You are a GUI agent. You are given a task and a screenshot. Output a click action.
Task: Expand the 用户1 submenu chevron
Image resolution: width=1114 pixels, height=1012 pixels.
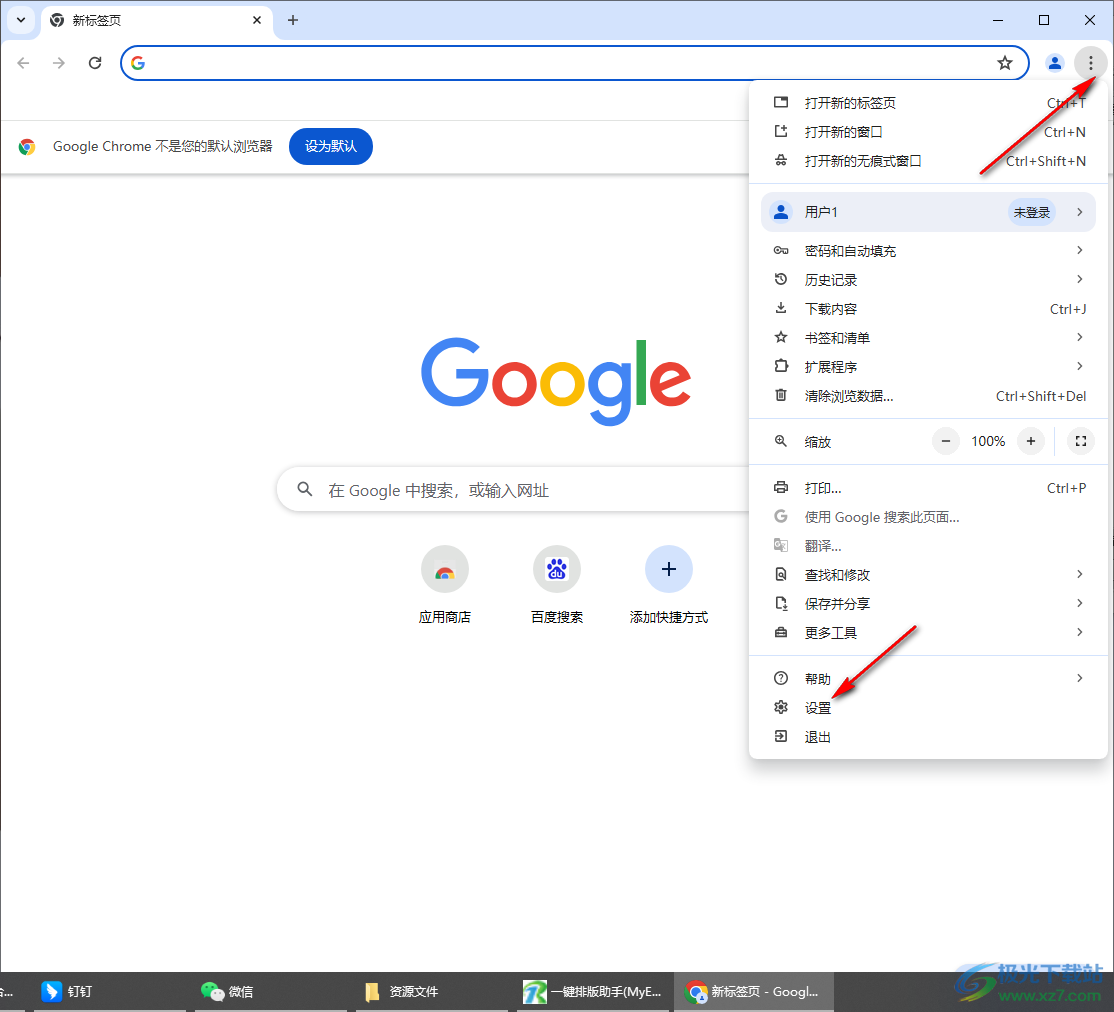point(1079,212)
